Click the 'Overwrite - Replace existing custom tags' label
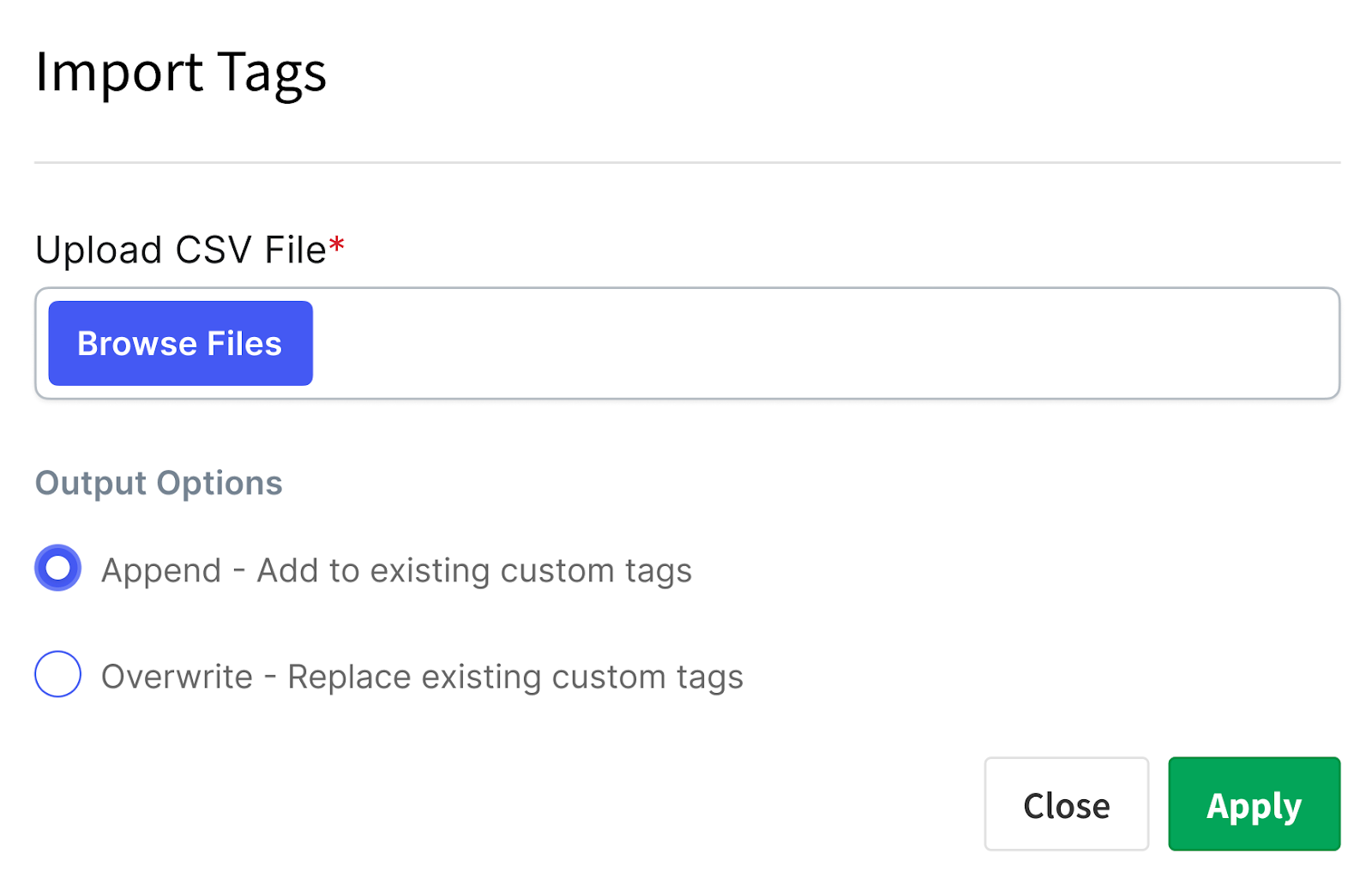 point(422,677)
